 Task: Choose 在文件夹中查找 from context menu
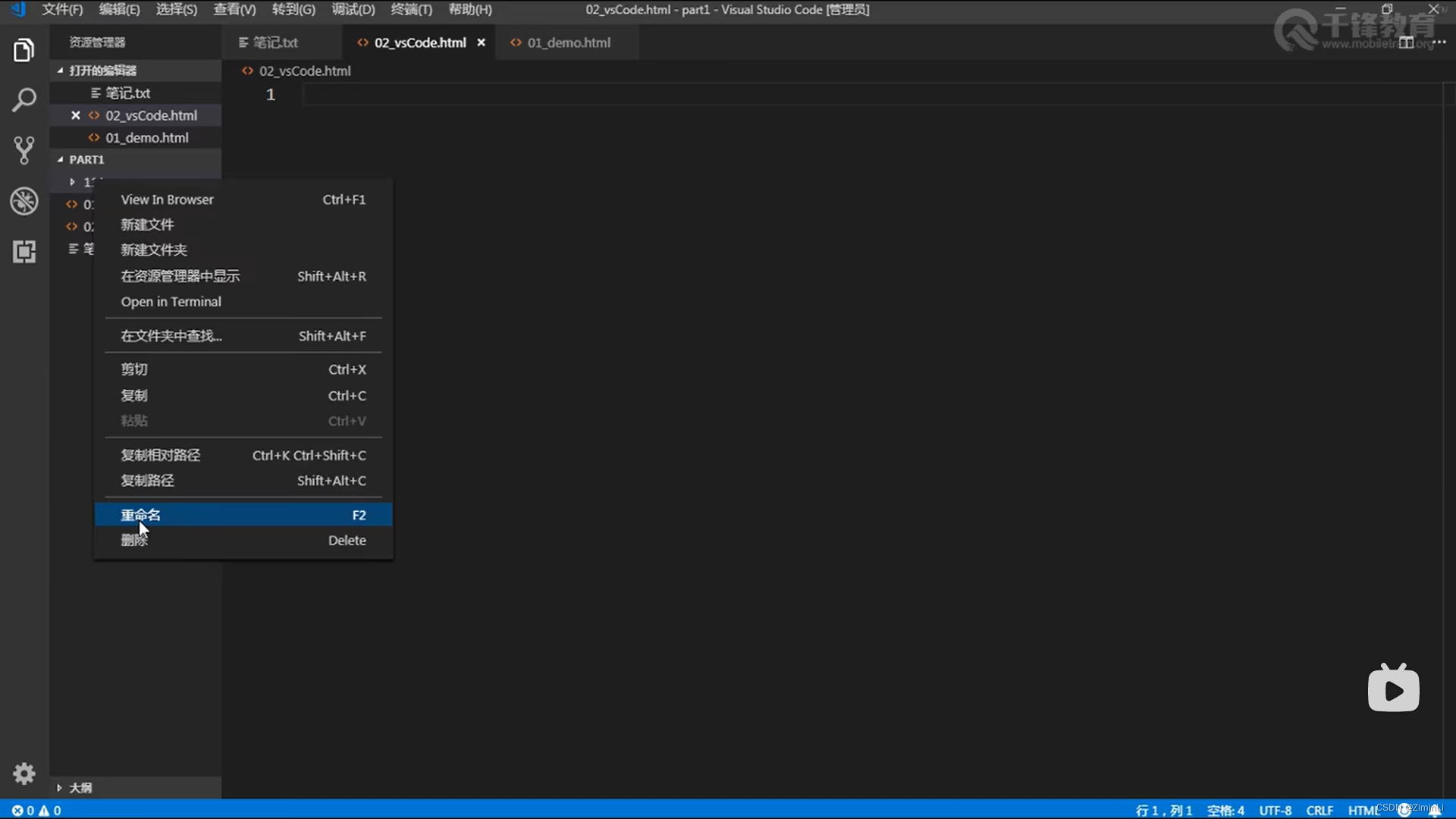[243, 336]
